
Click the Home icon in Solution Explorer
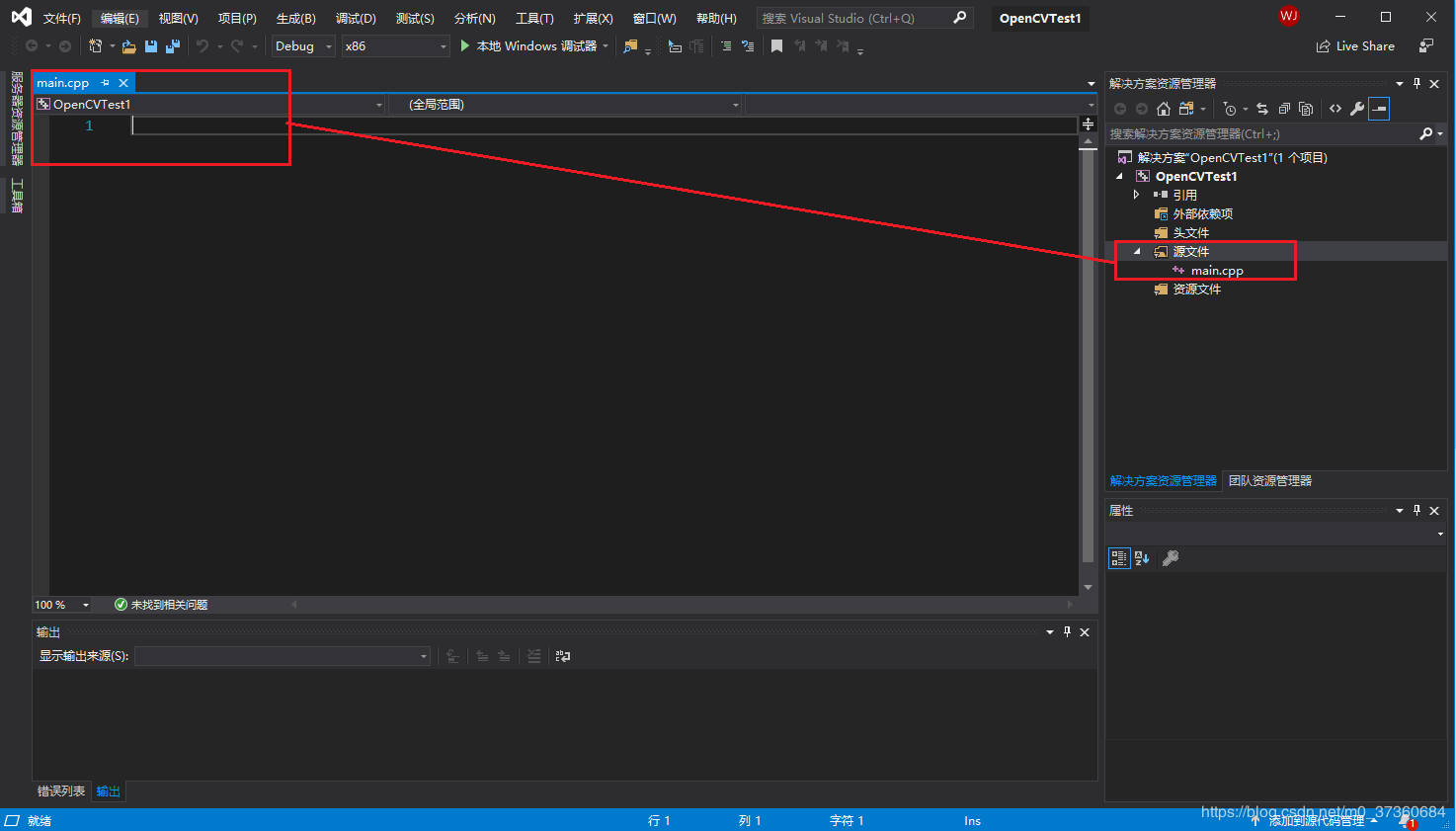[1164, 109]
